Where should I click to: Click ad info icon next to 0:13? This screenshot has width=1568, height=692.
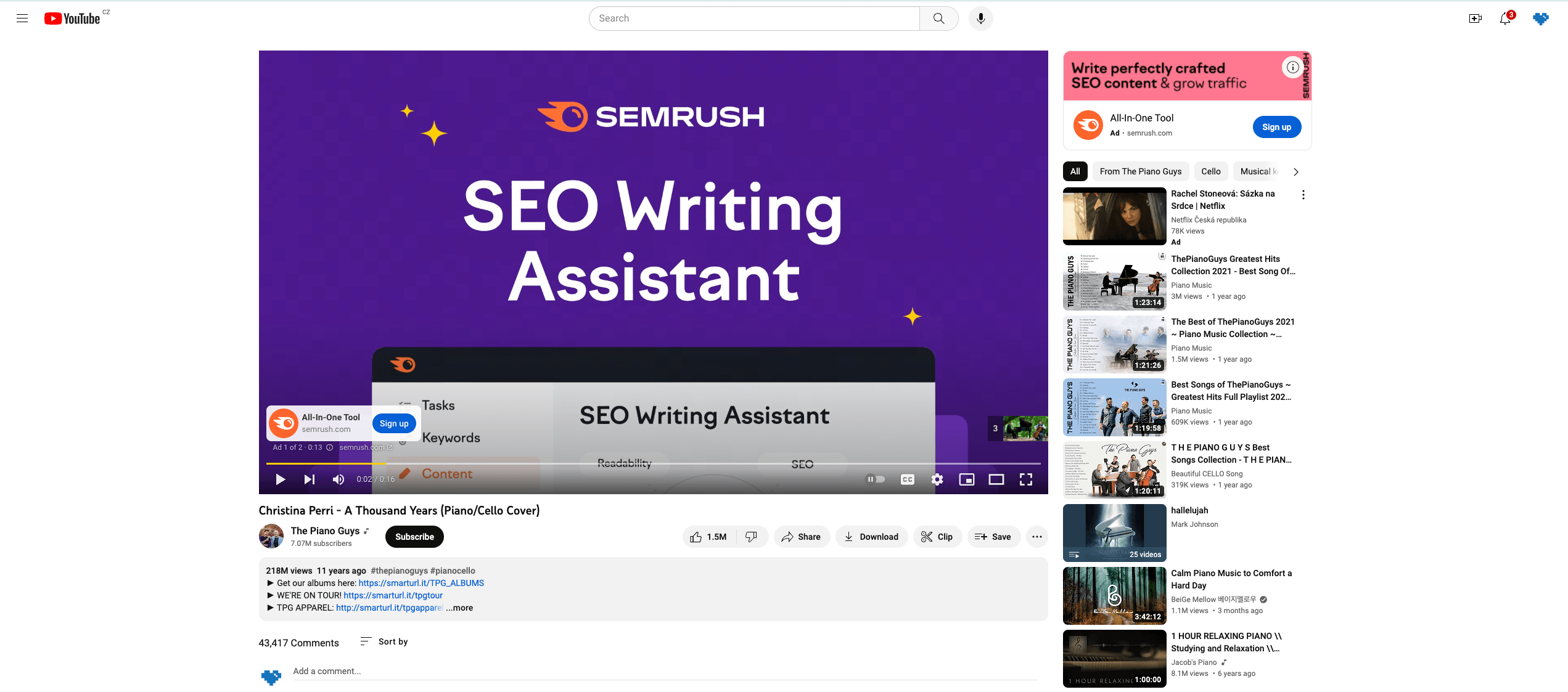329,447
